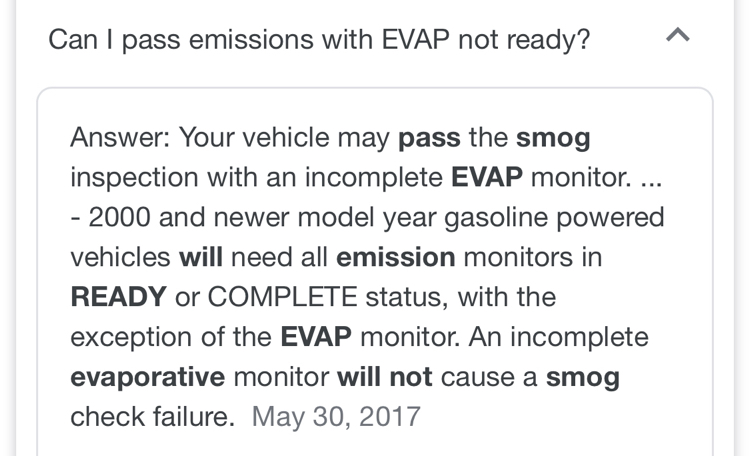Screen dimensions: 750x456
Task: Click the question 'Can I pass emissions with EVAP not ready?'
Action: click(x=319, y=39)
